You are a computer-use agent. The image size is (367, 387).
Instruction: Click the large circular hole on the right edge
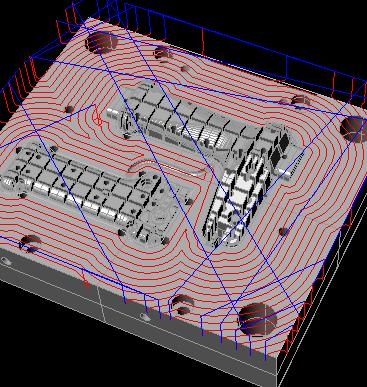point(354,129)
